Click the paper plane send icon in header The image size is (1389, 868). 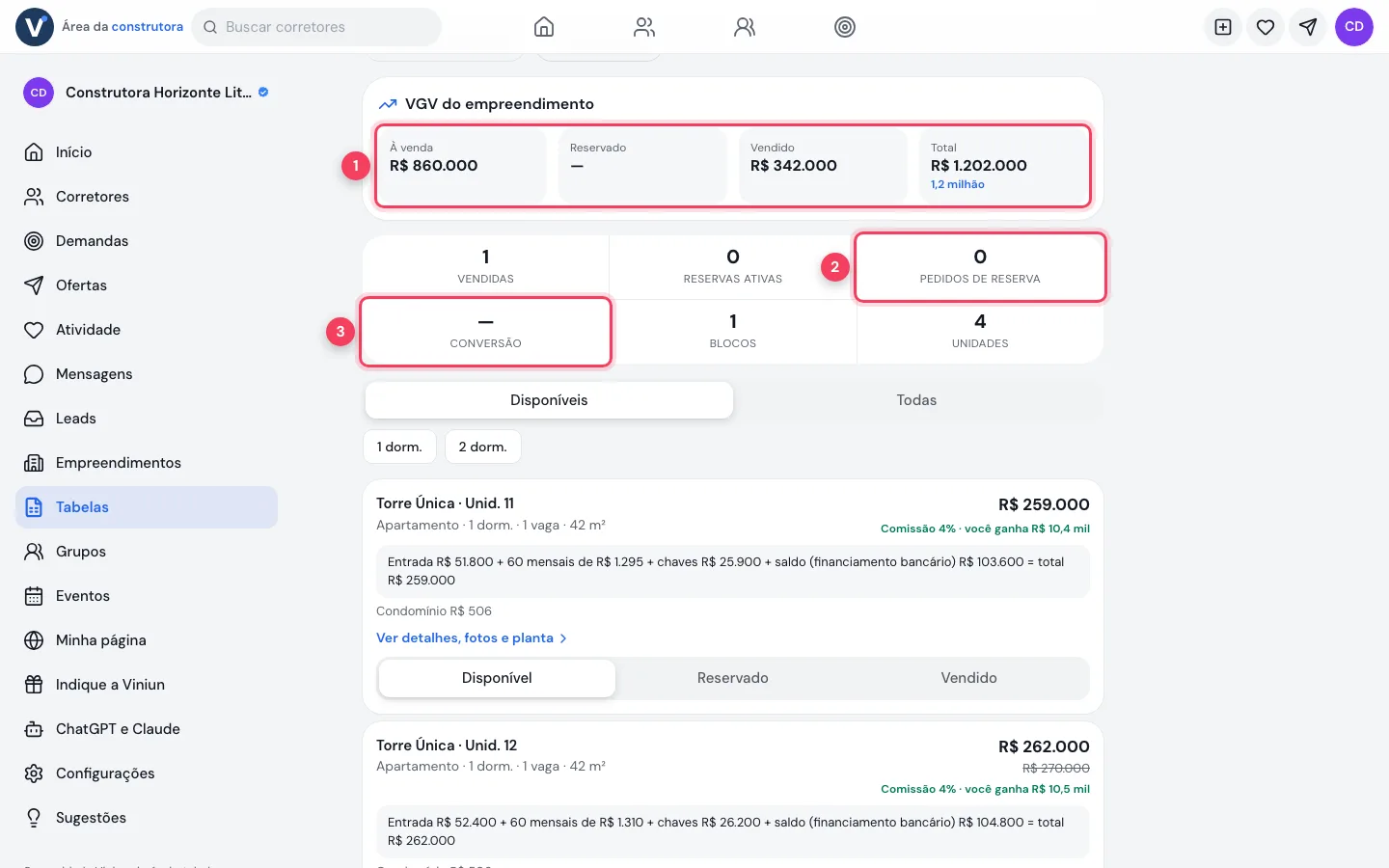[x=1308, y=27]
